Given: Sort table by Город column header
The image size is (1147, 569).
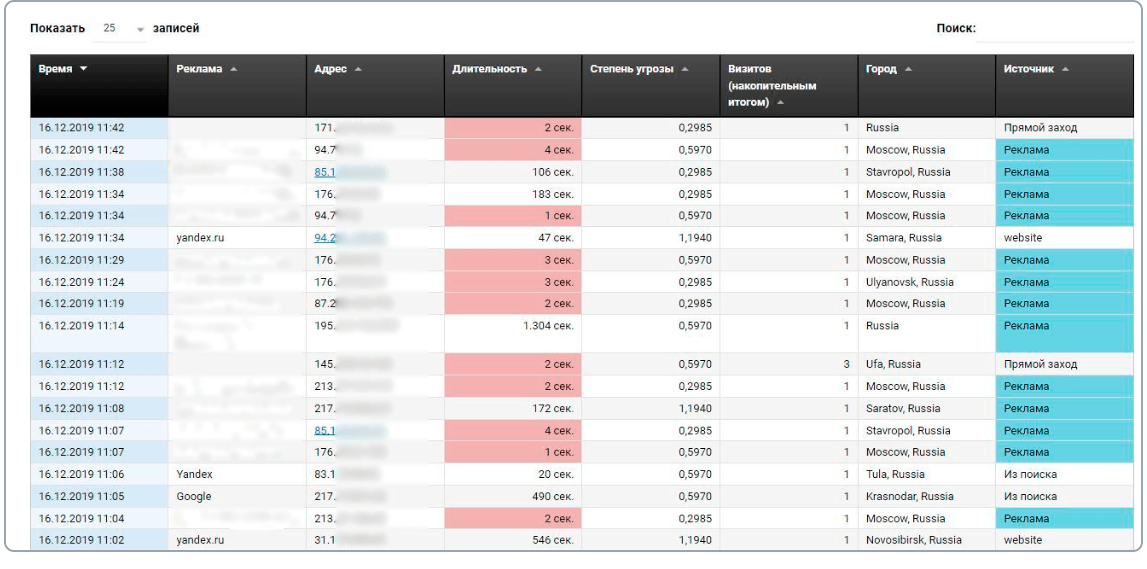Looking at the screenshot, I should (927, 86).
